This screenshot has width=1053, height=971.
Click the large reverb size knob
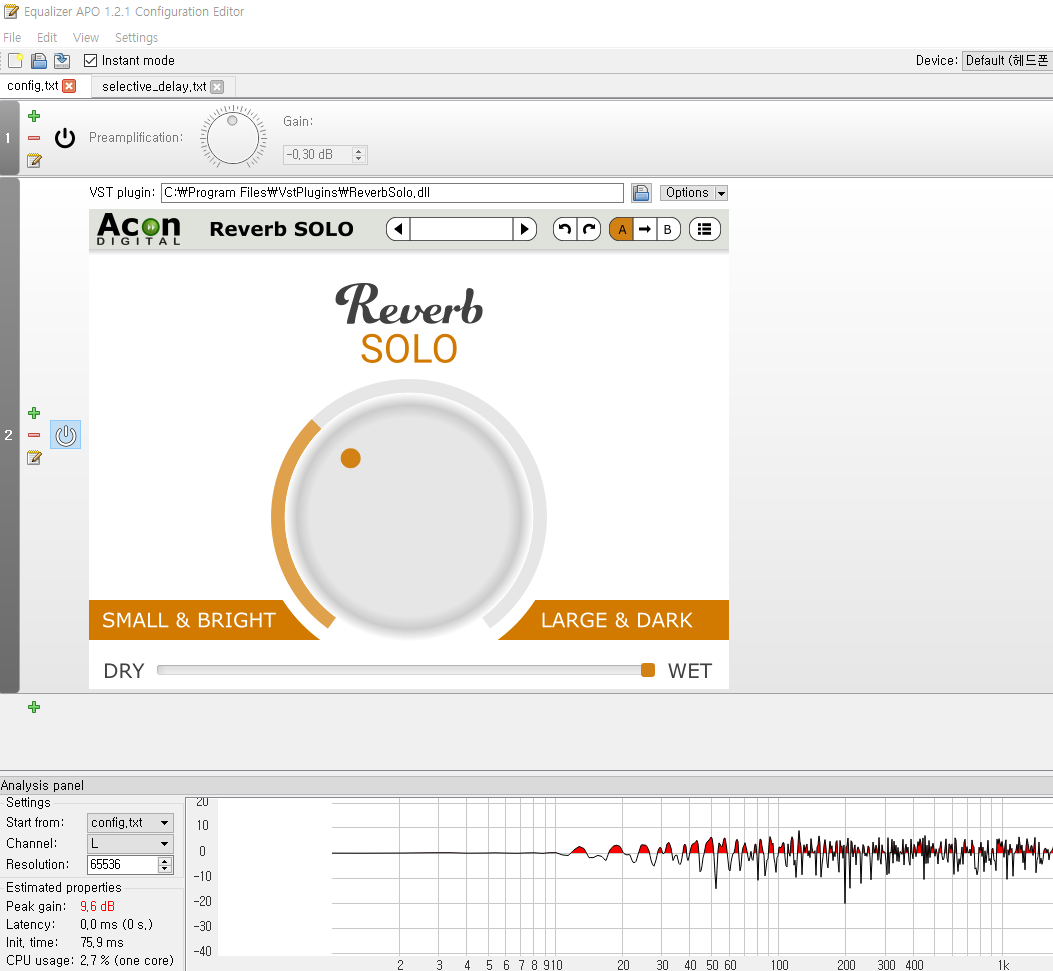[409, 518]
